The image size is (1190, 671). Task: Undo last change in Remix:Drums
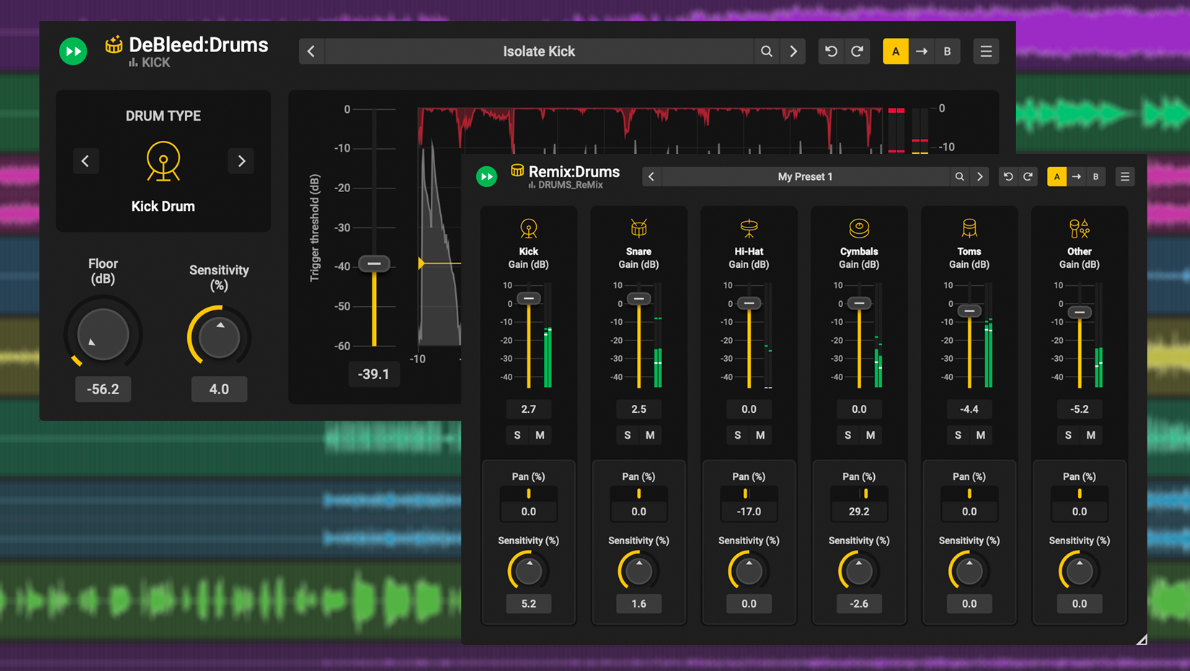click(1008, 177)
